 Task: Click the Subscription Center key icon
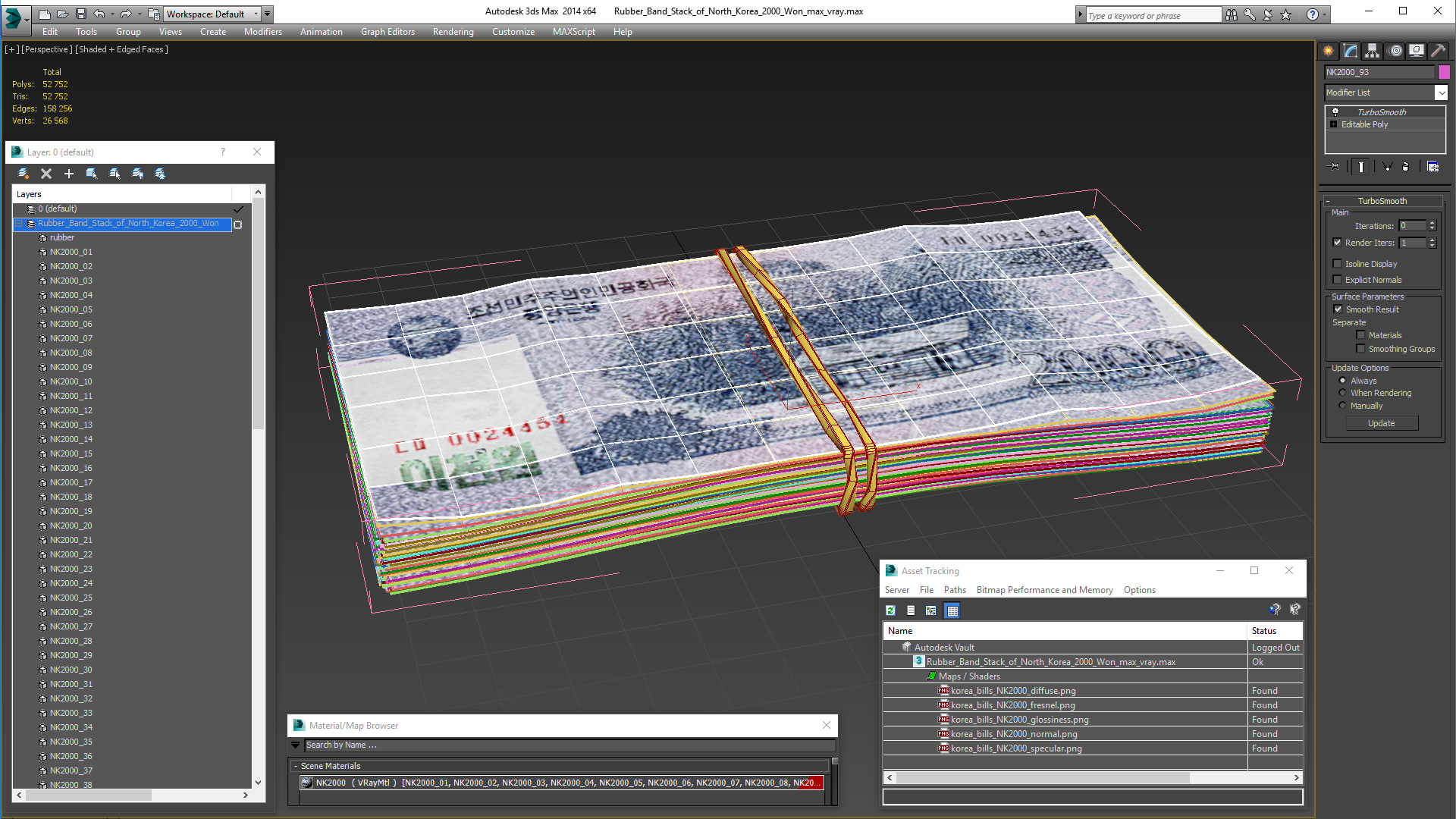(x=1249, y=14)
